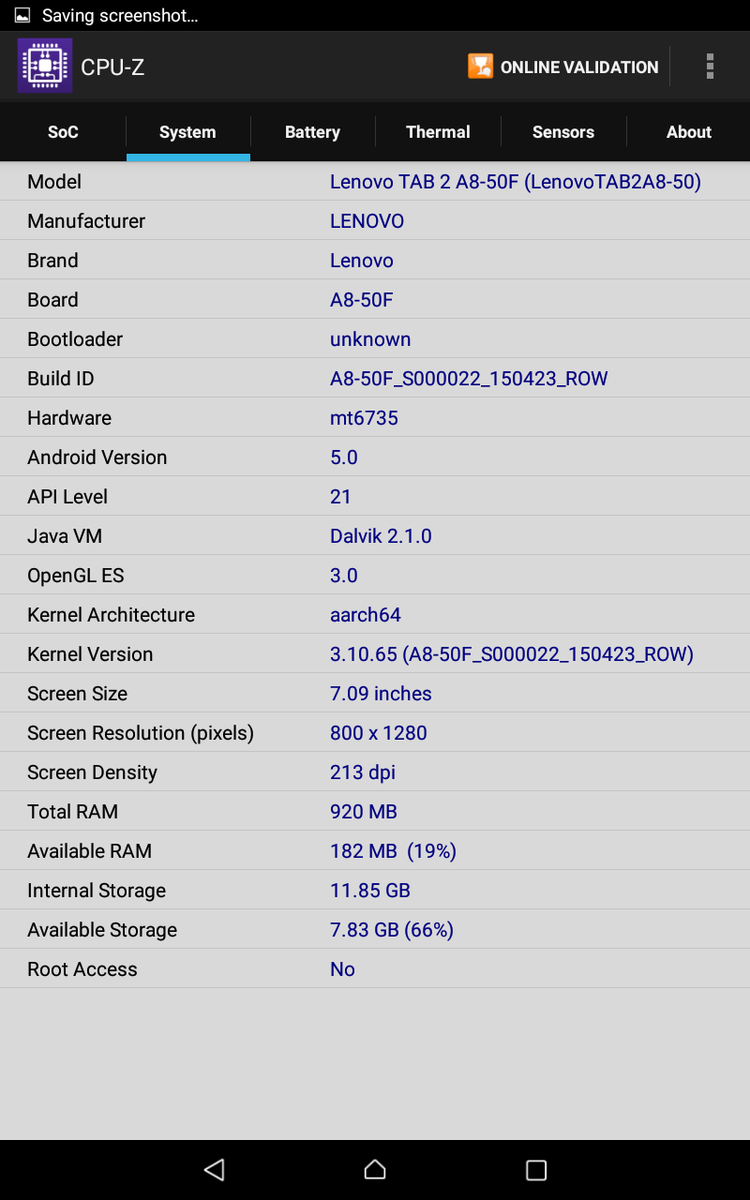Viewport: 750px width, 1200px height.
Task: Select the System tab
Action: click(187, 132)
